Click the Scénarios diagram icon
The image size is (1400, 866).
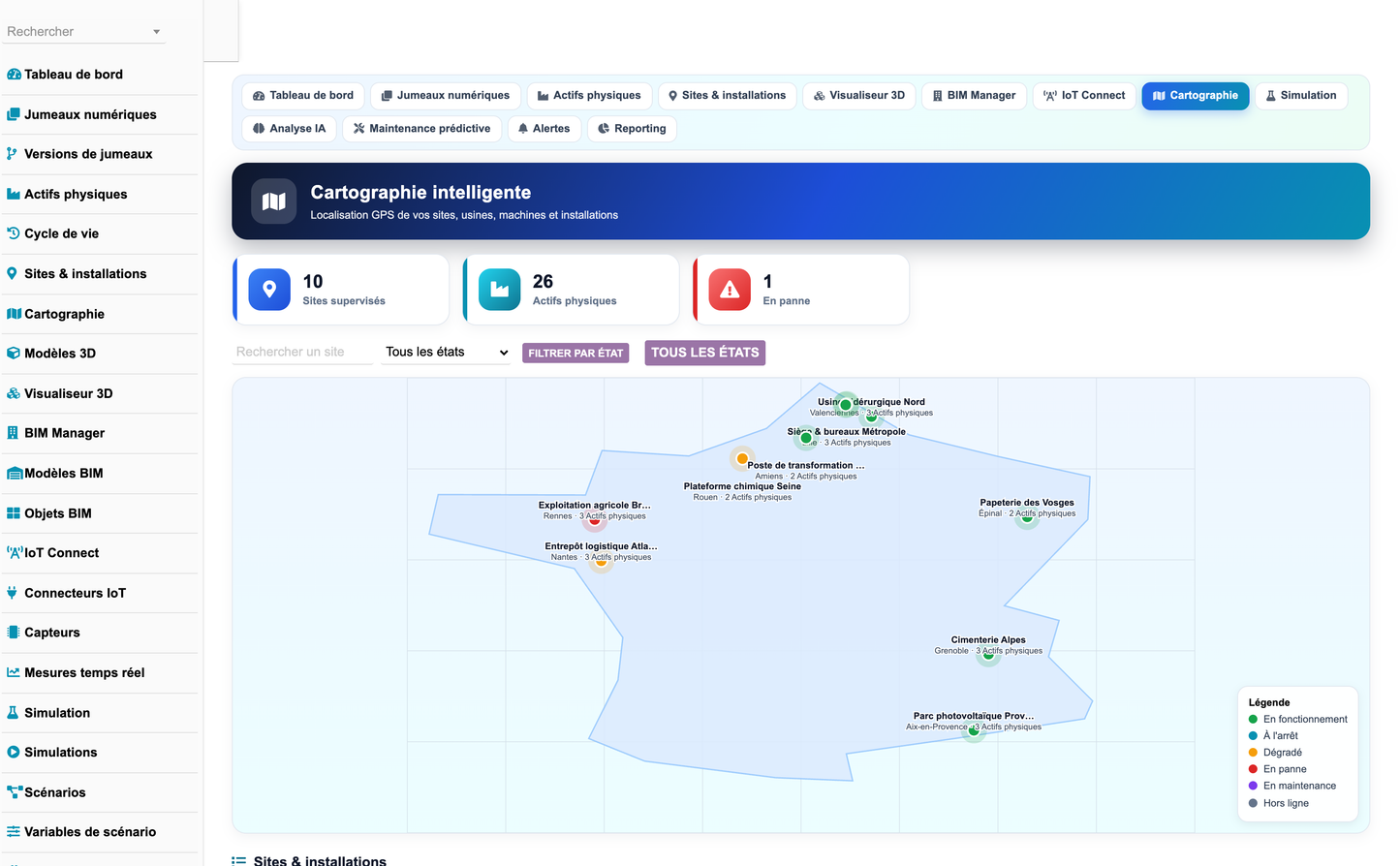click(x=15, y=792)
